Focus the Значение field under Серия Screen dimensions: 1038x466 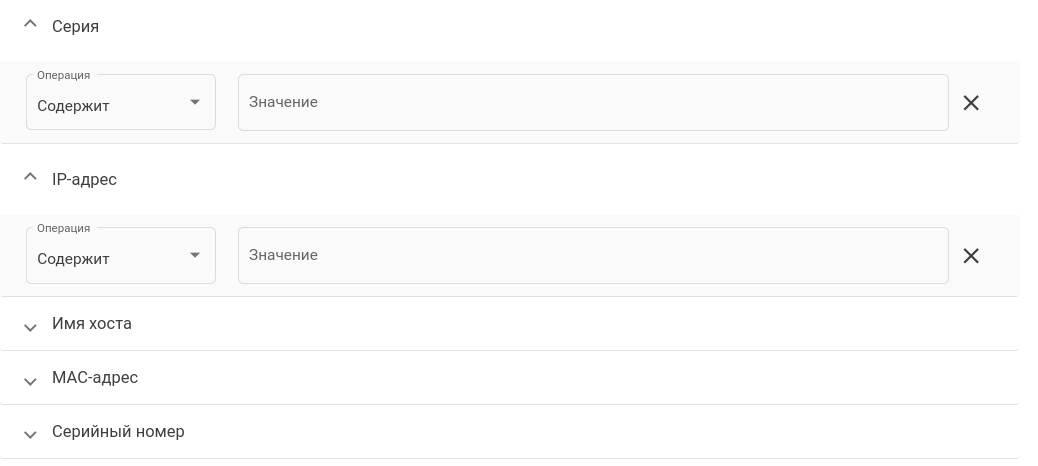click(592, 102)
